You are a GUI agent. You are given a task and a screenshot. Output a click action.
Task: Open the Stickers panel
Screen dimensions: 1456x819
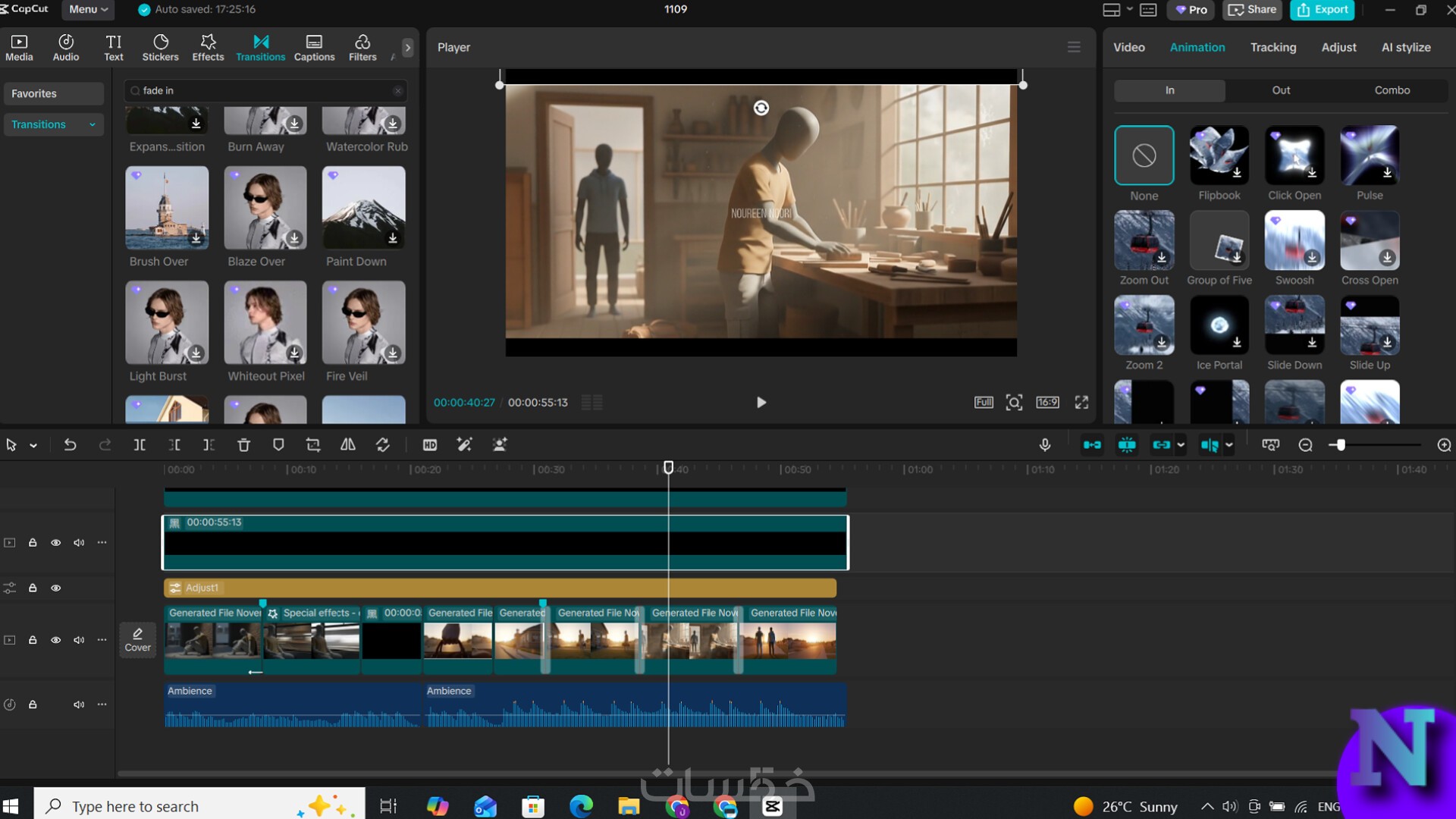(x=160, y=47)
